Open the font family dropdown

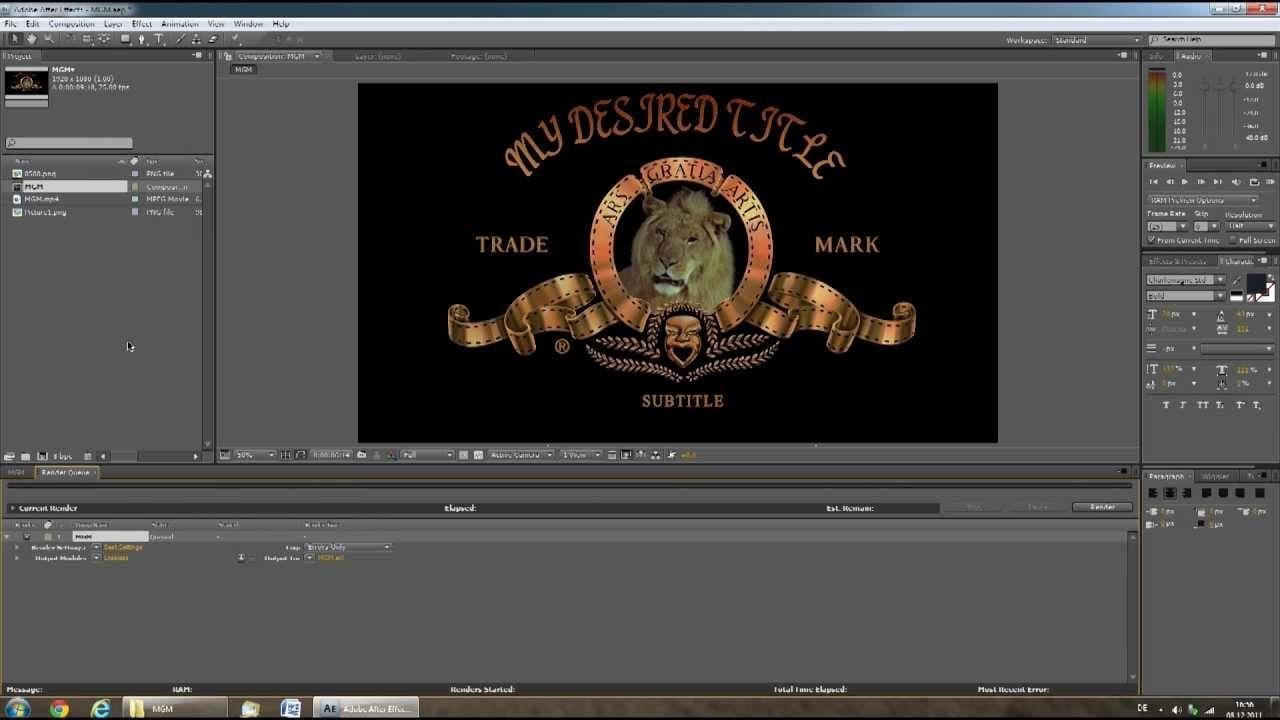[x=1185, y=280]
